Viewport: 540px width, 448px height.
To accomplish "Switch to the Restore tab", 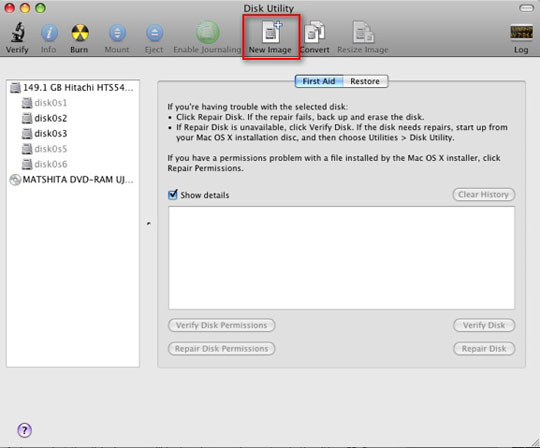I will 365,81.
